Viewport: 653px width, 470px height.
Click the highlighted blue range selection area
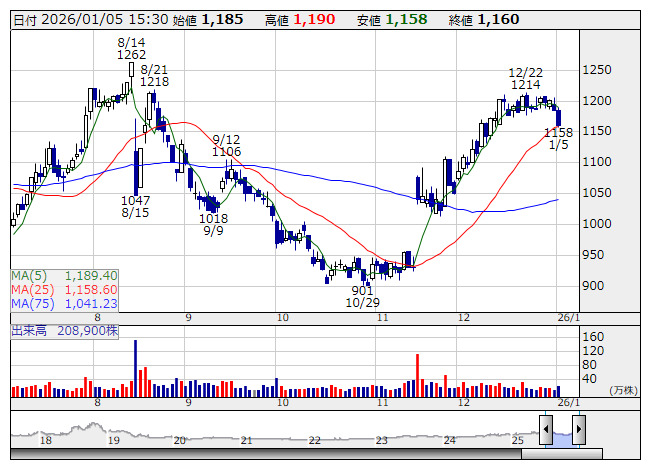[562, 440]
